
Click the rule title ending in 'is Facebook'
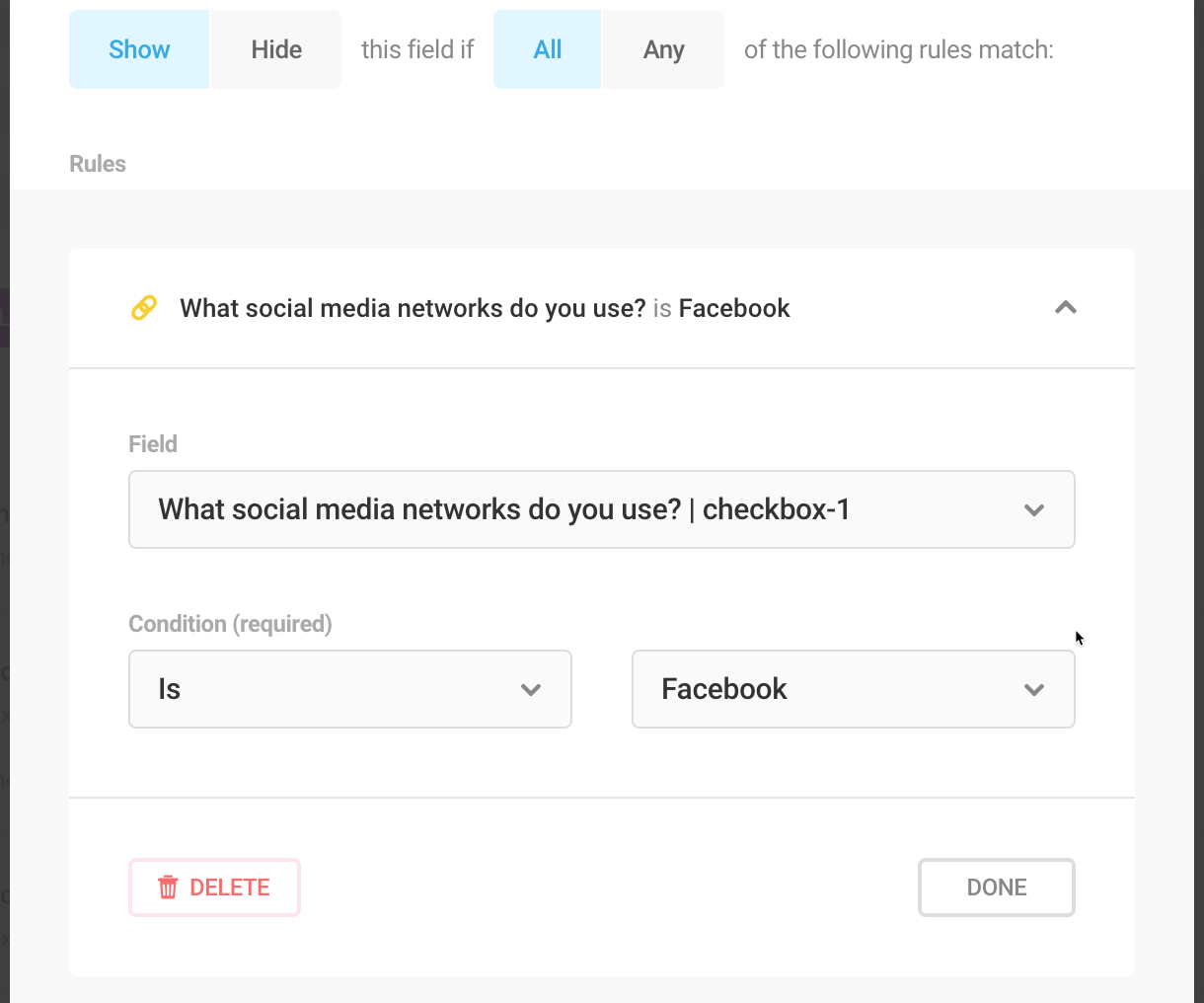[x=485, y=308]
